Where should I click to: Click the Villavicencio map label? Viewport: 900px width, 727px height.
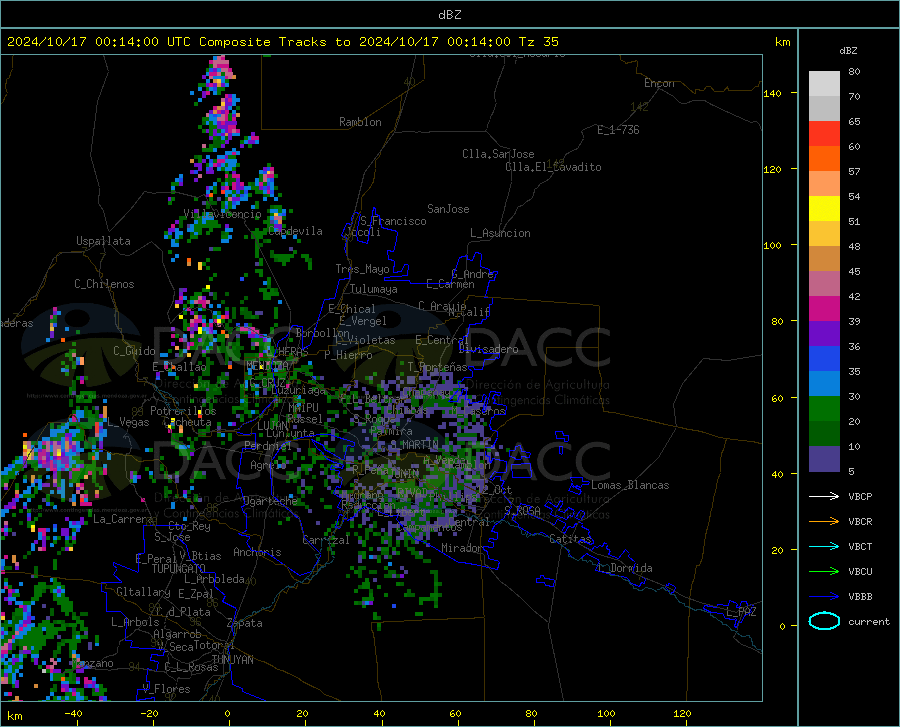pyautogui.click(x=222, y=213)
